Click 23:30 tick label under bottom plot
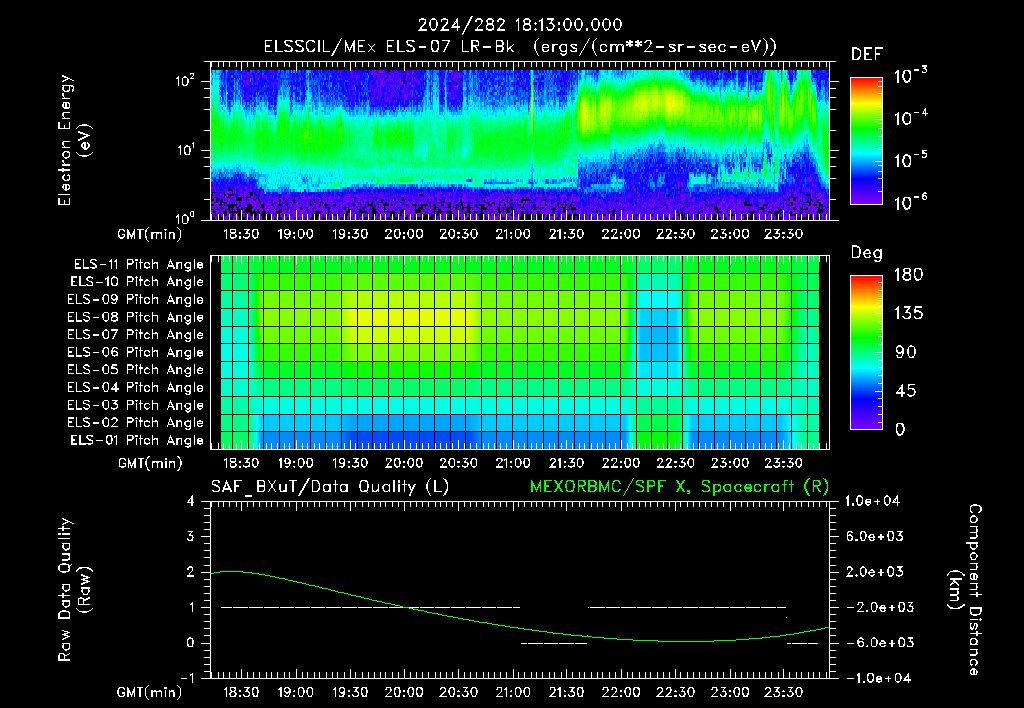Viewport: 1024px width, 708px height. click(x=783, y=692)
